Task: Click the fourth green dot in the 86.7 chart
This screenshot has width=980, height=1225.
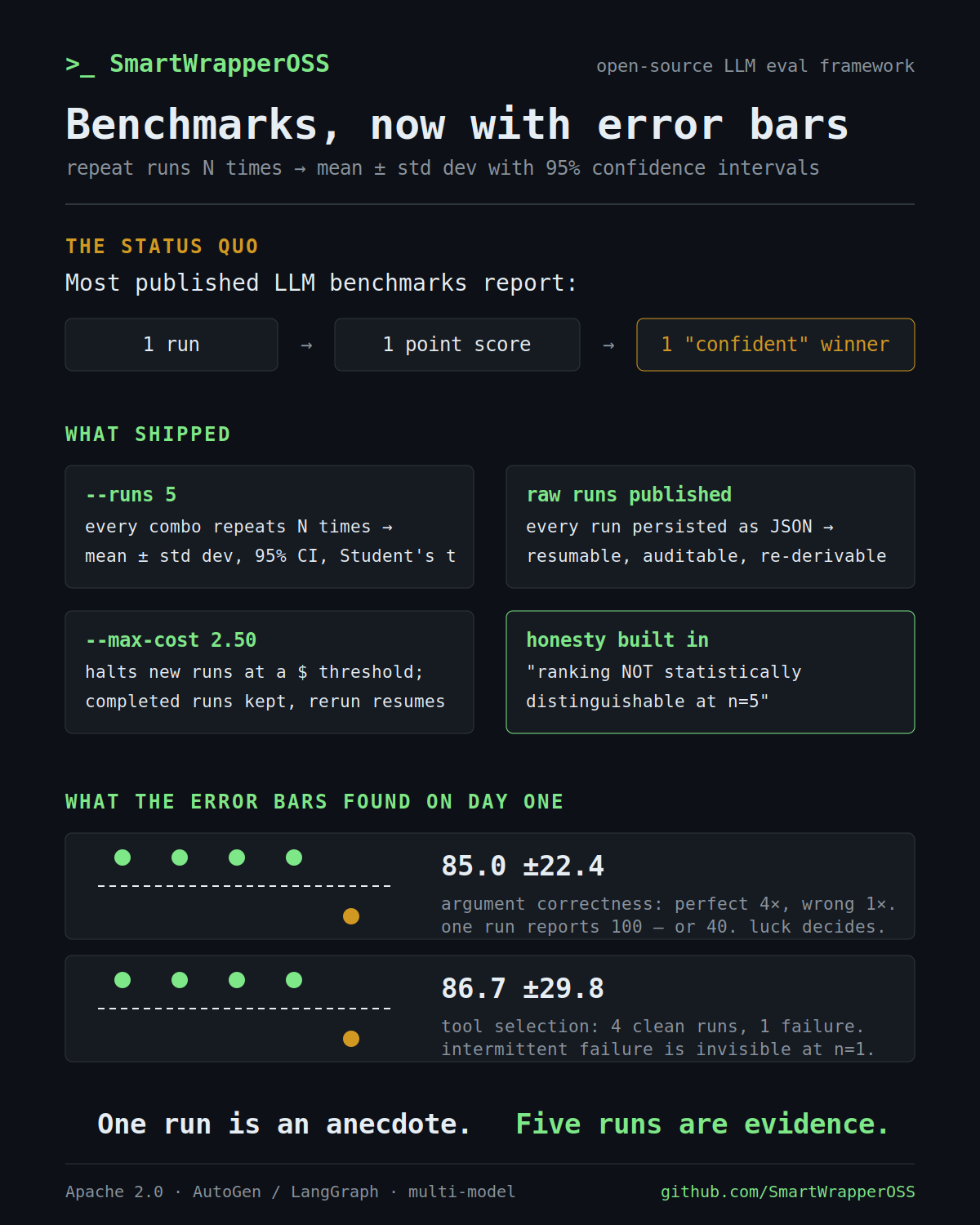Action: [294, 980]
